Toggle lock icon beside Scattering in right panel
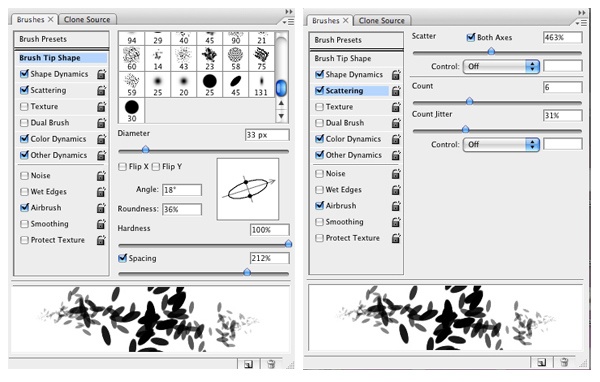The image size is (600, 382). (396, 91)
